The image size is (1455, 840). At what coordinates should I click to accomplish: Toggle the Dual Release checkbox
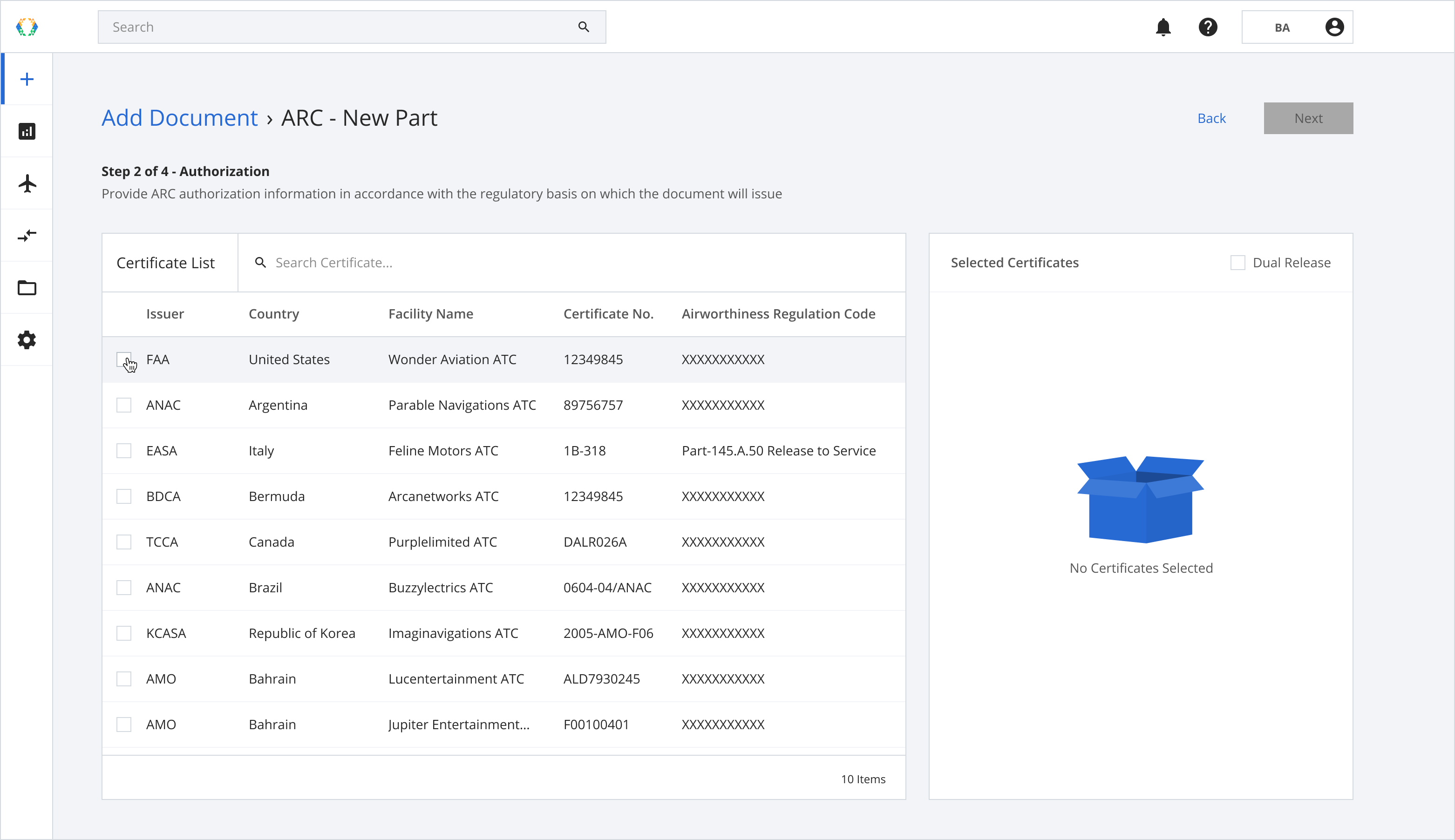pos(1238,262)
